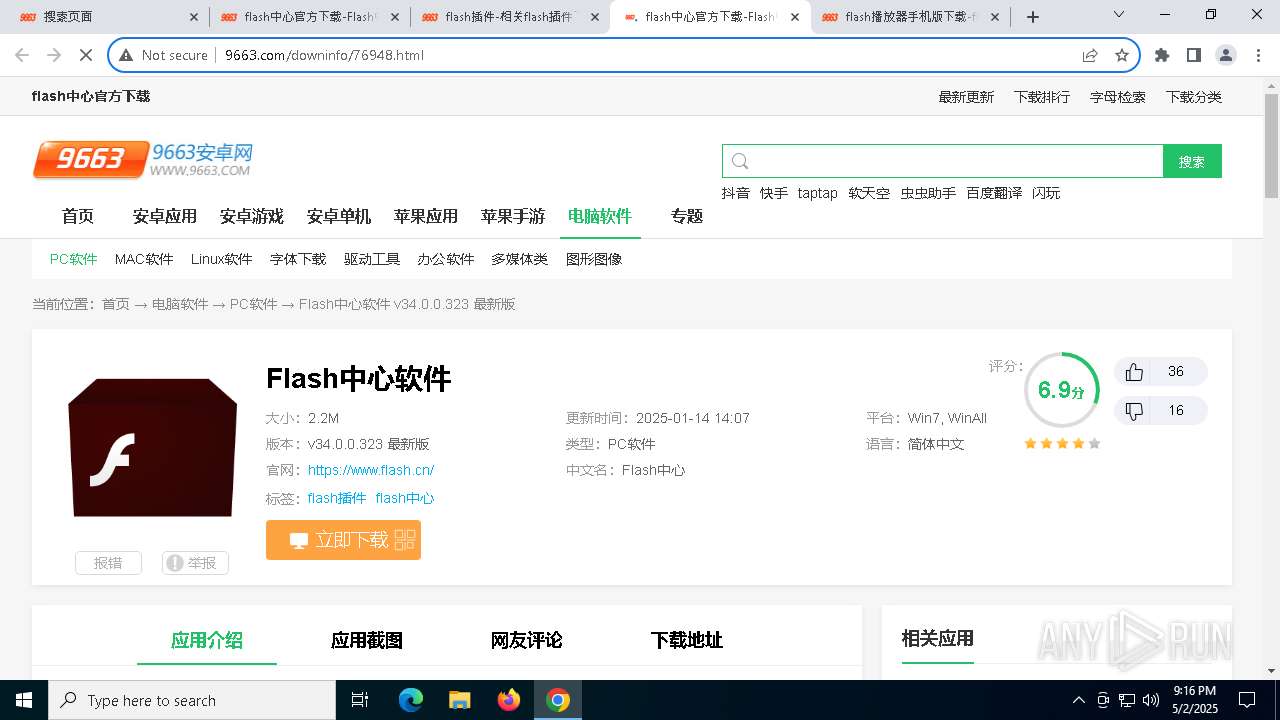Image resolution: width=1280 pixels, height=720 pixels.
Task: Open the 电脑软件 nav item
Action: pyautogui.click(x=600, y=216)
